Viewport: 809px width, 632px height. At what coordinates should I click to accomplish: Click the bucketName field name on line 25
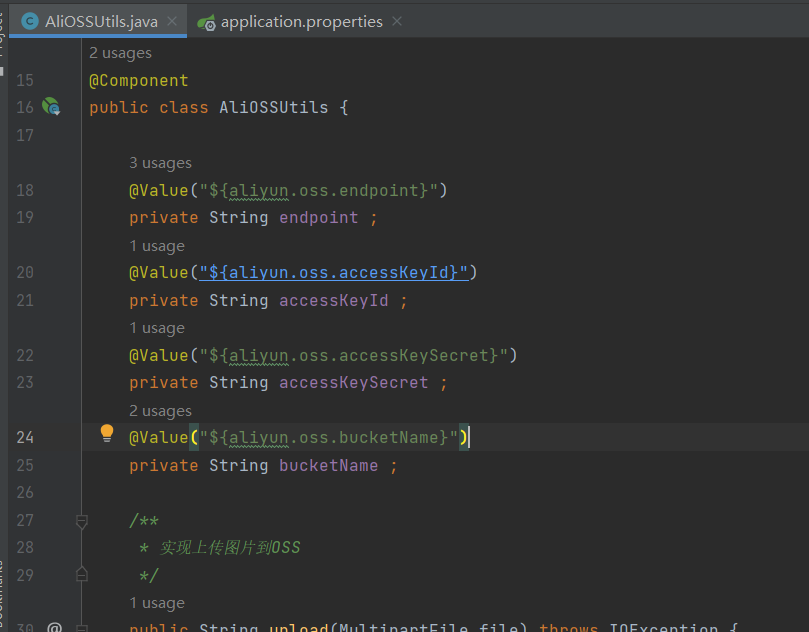pos(328,465)
